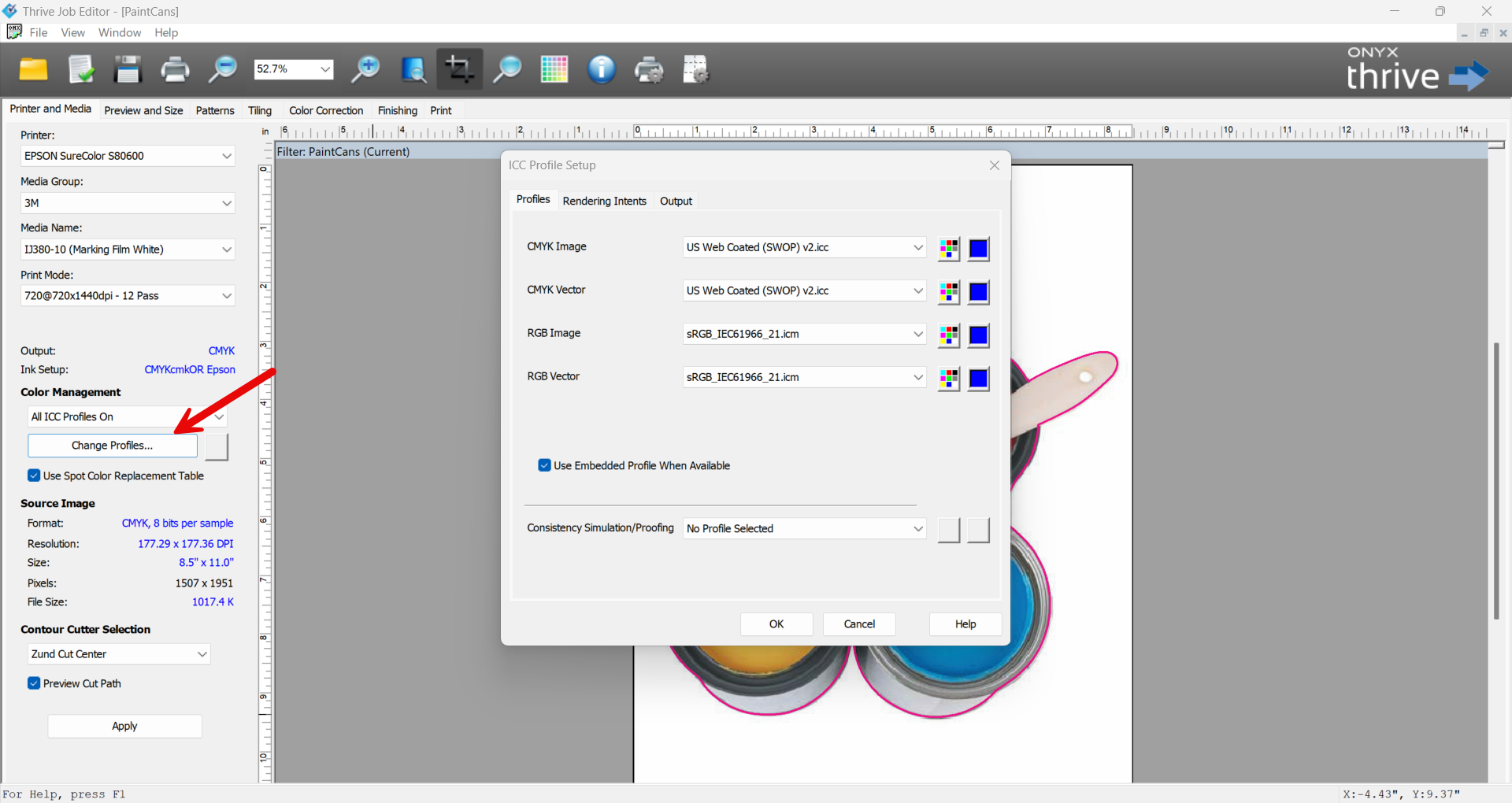Open the Window menu

click(x=119, y=32)
